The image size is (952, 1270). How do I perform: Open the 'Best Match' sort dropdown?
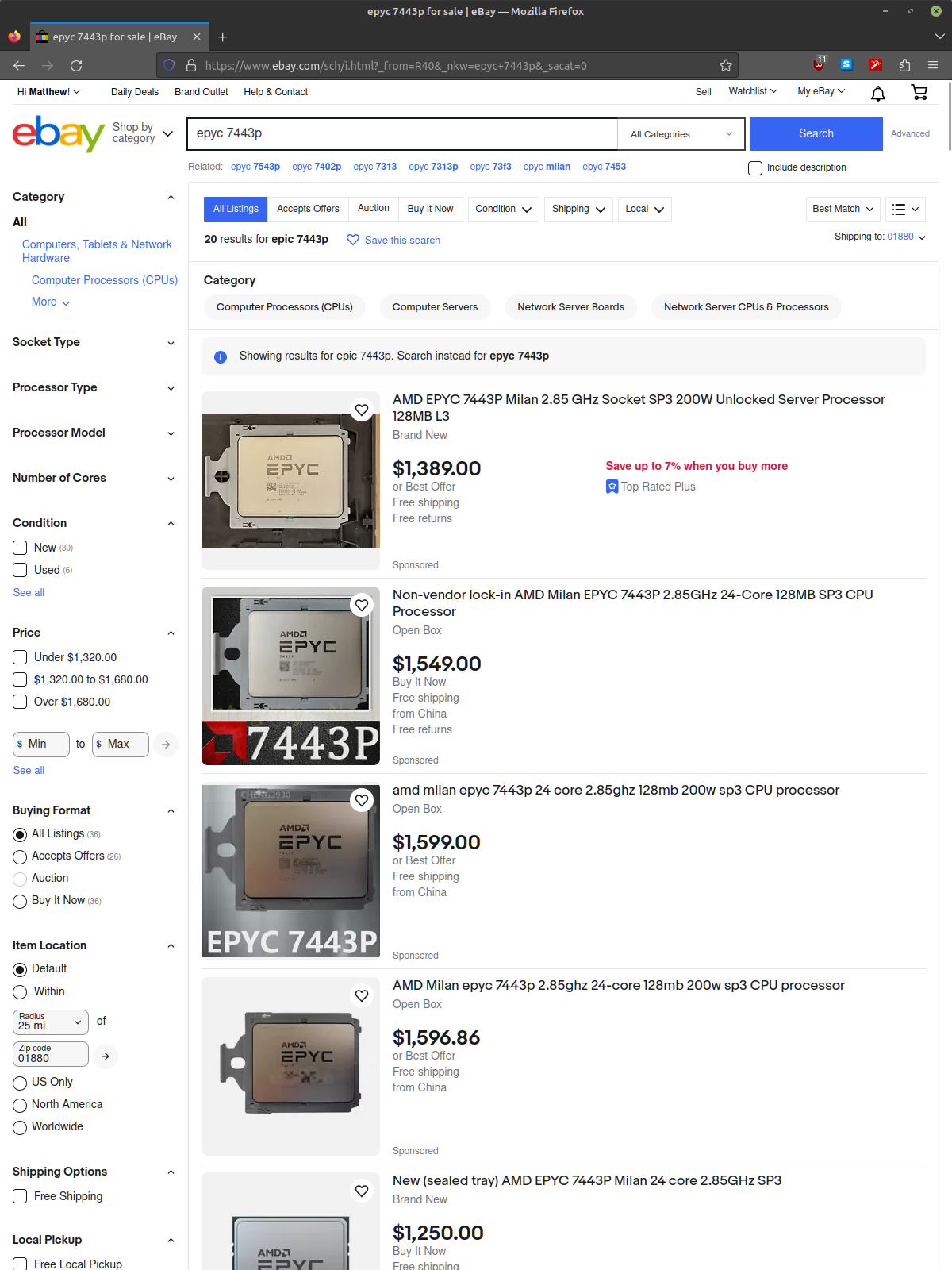(x=843, y=209)
